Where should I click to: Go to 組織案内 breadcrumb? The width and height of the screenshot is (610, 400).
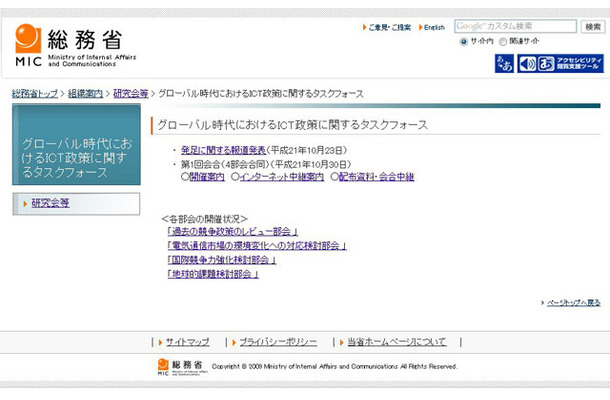86,94
